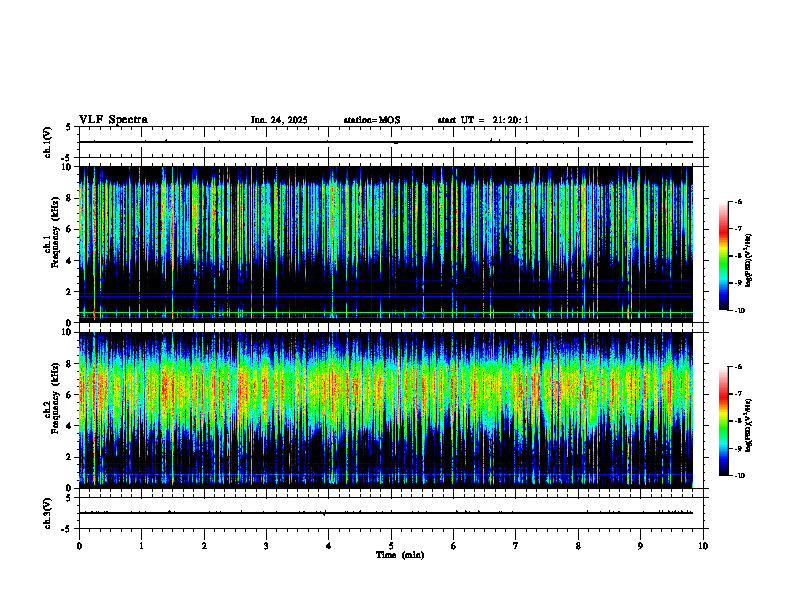The image size is (792, 612).
Task: Click the time axis tick label "1"
Action: pos(141,546)
